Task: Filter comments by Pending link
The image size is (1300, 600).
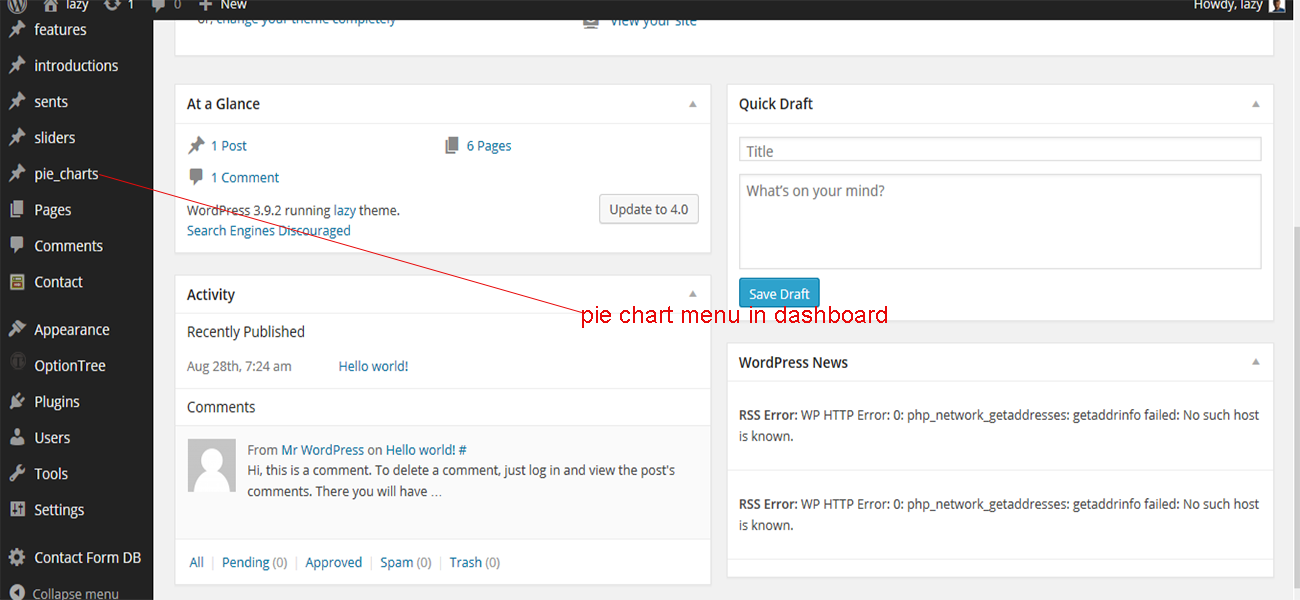Action: [245, 563]
